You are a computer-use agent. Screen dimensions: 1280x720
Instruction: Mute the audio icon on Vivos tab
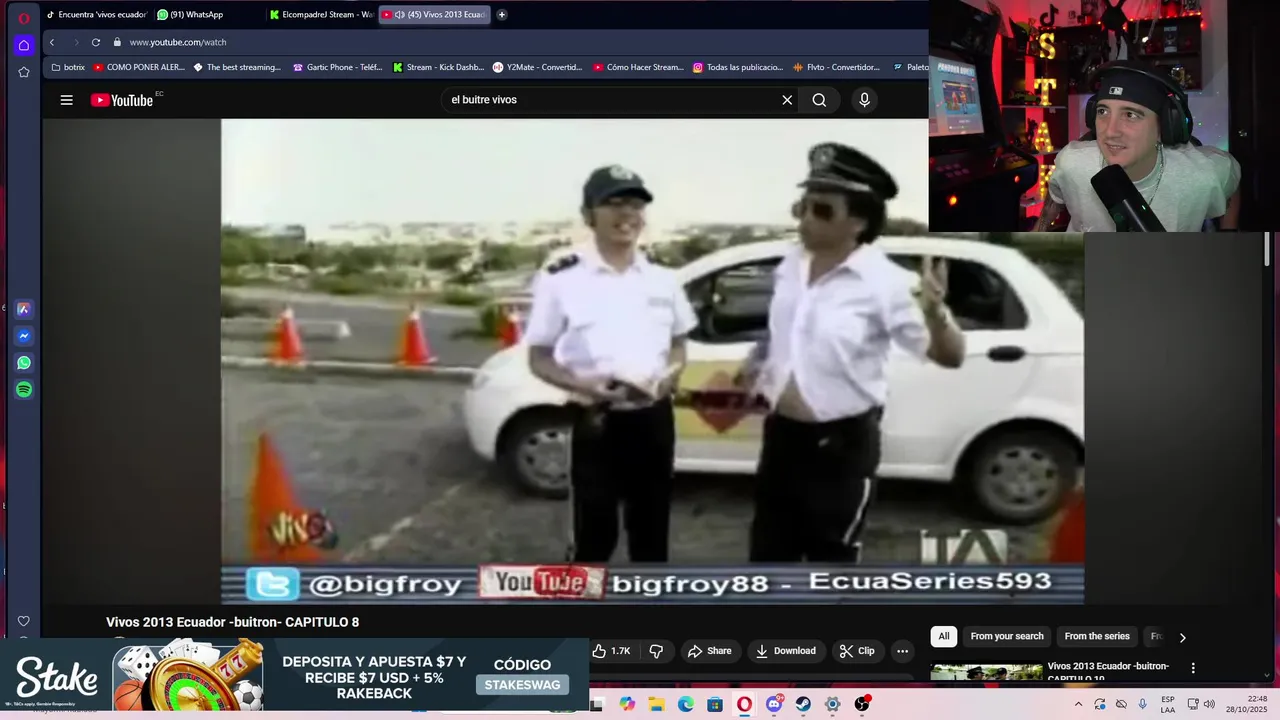pyautogui.click(x=399, y=14)
